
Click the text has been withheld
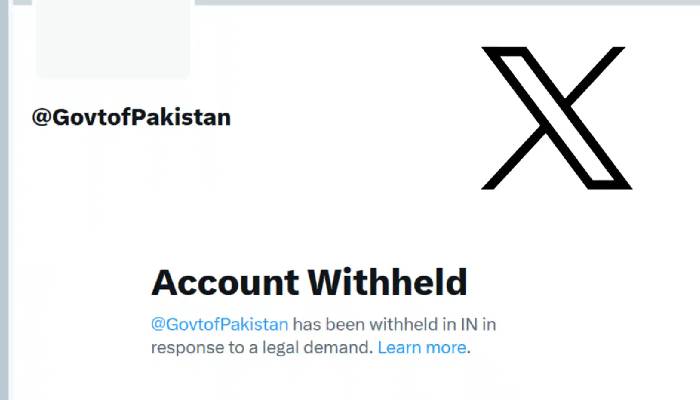click(365, 324)
